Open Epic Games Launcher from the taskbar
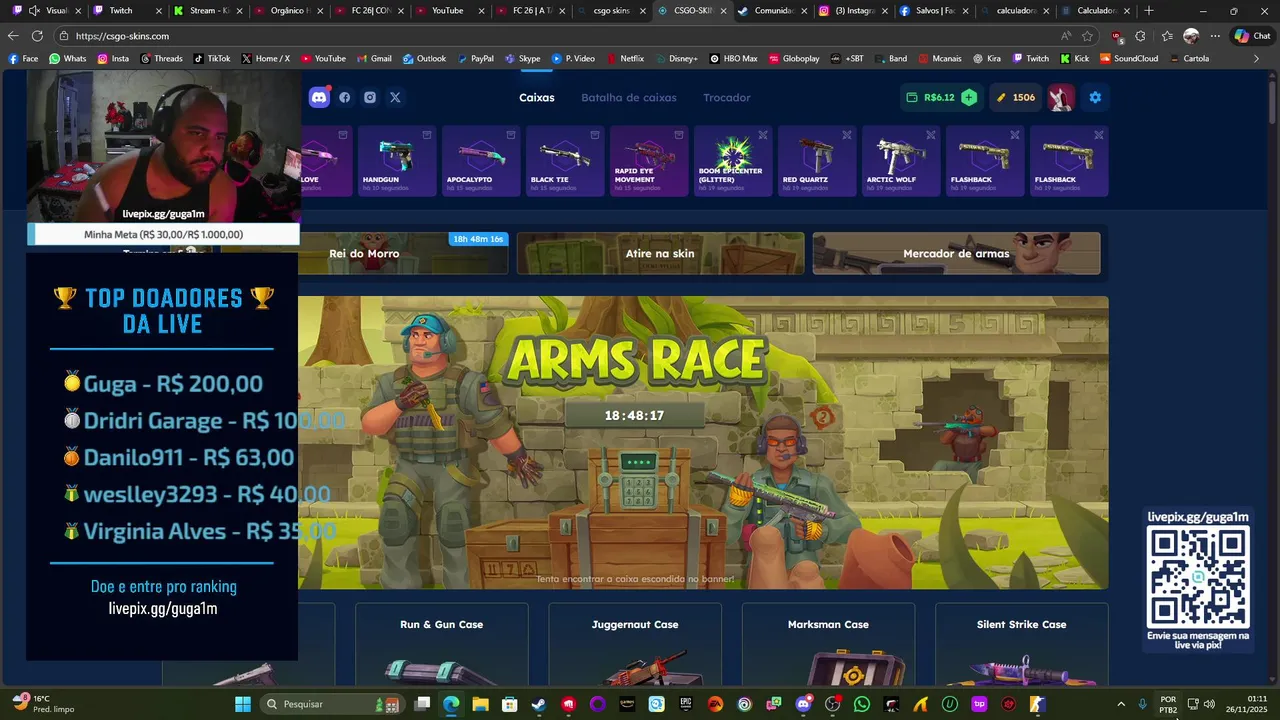 686,704
